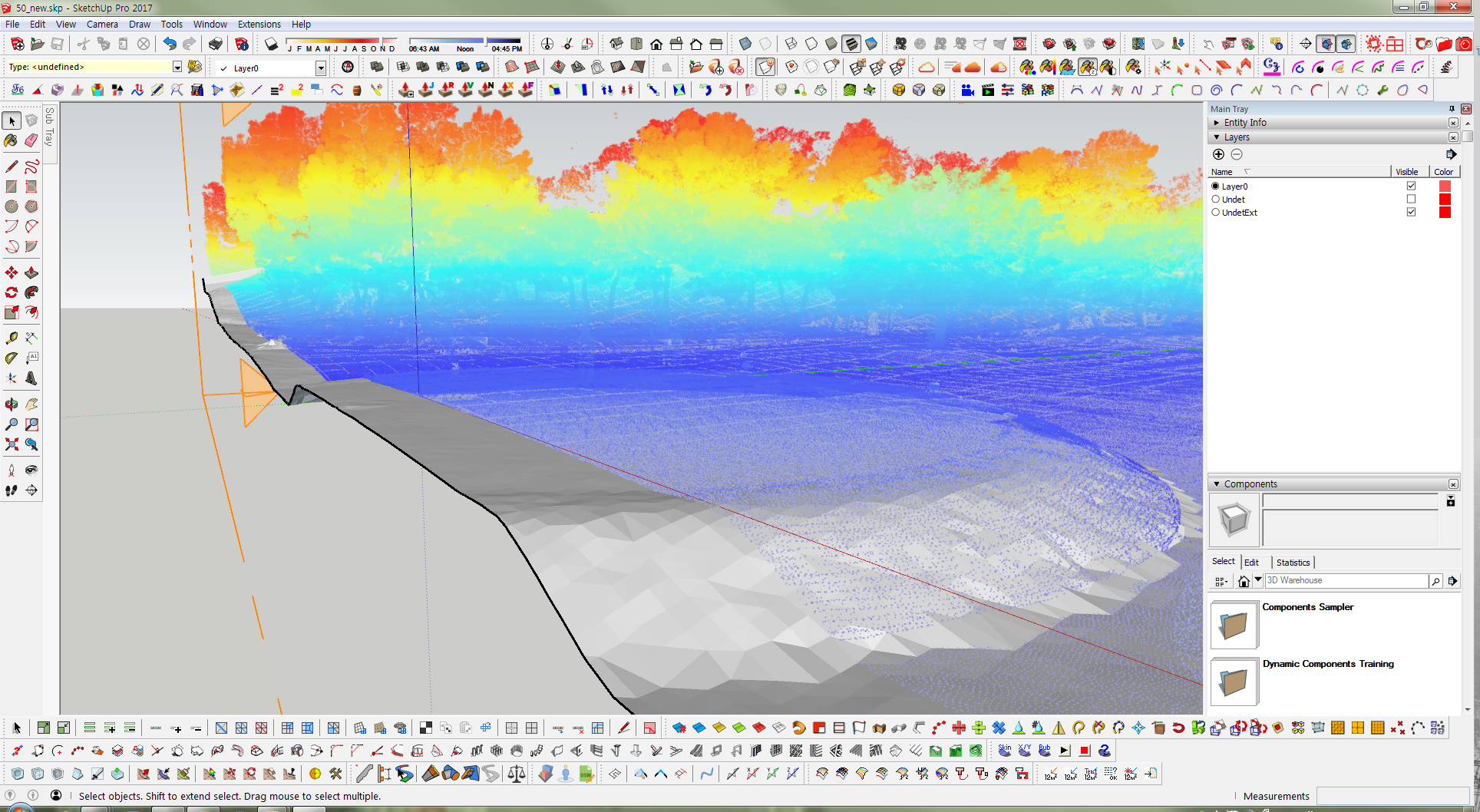This screenshot has height=812, width=1480.
Task: Select the Line drawing tool
Action: click(x=12, y=167)
